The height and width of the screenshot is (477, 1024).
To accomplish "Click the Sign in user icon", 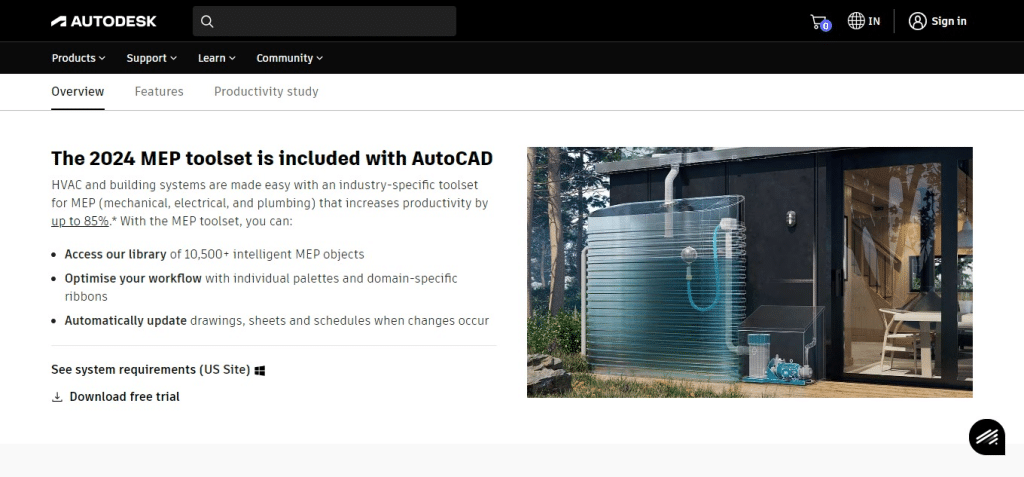I will tap(918, 21).
